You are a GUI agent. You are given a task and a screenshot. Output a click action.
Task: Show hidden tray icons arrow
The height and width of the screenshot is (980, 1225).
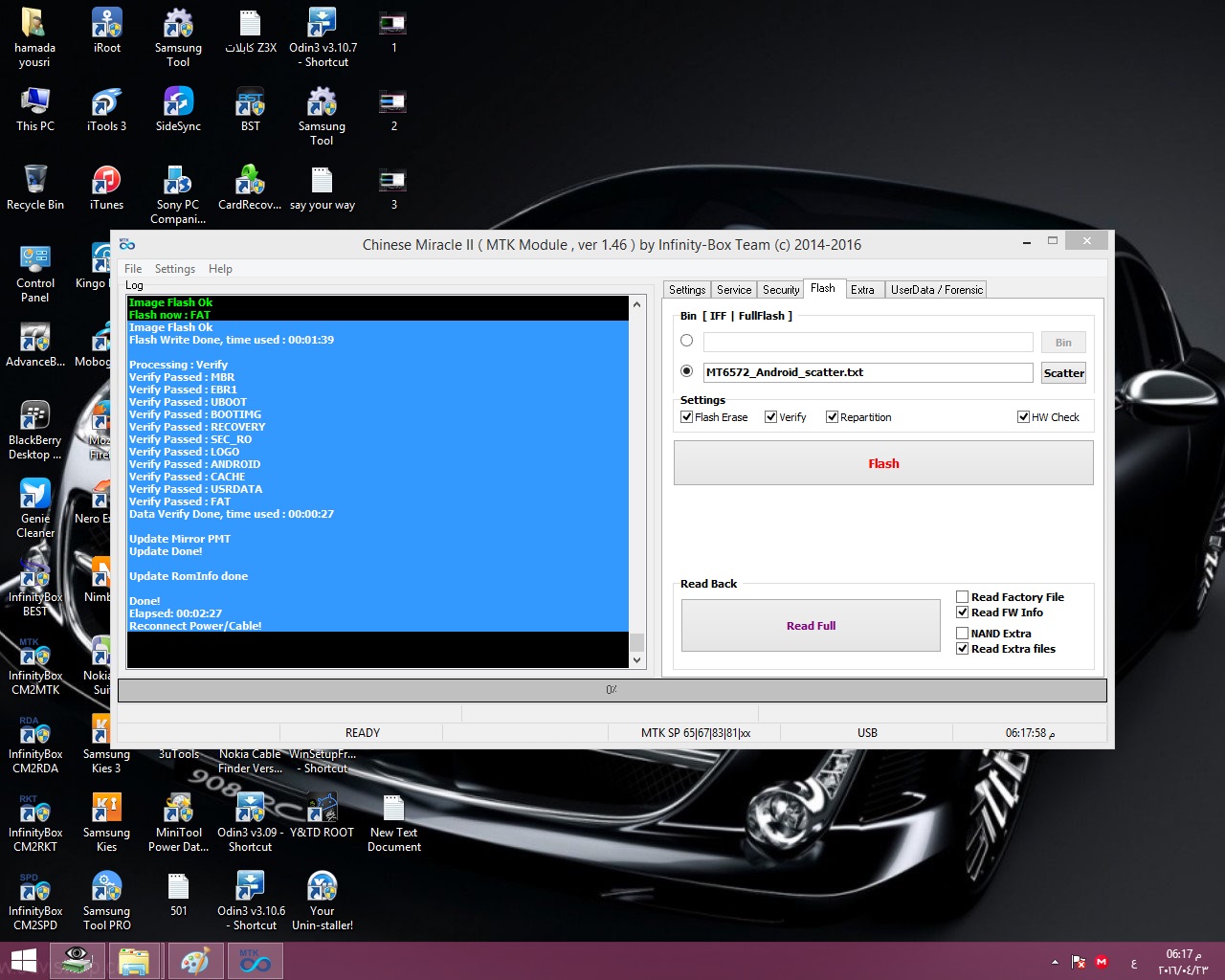click(x=1055, y=962)
